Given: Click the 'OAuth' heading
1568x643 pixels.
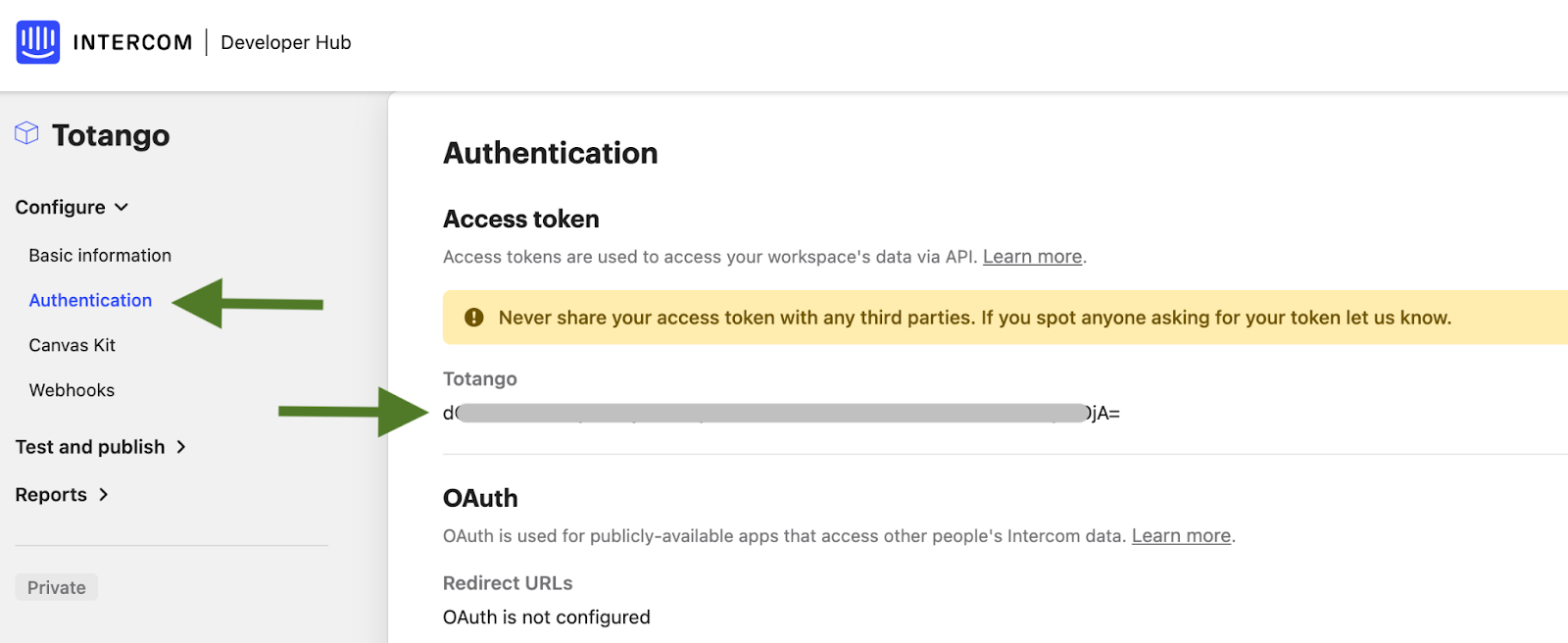Looking at the screenshot, I should pyautogui.click(x=480, y=498).
